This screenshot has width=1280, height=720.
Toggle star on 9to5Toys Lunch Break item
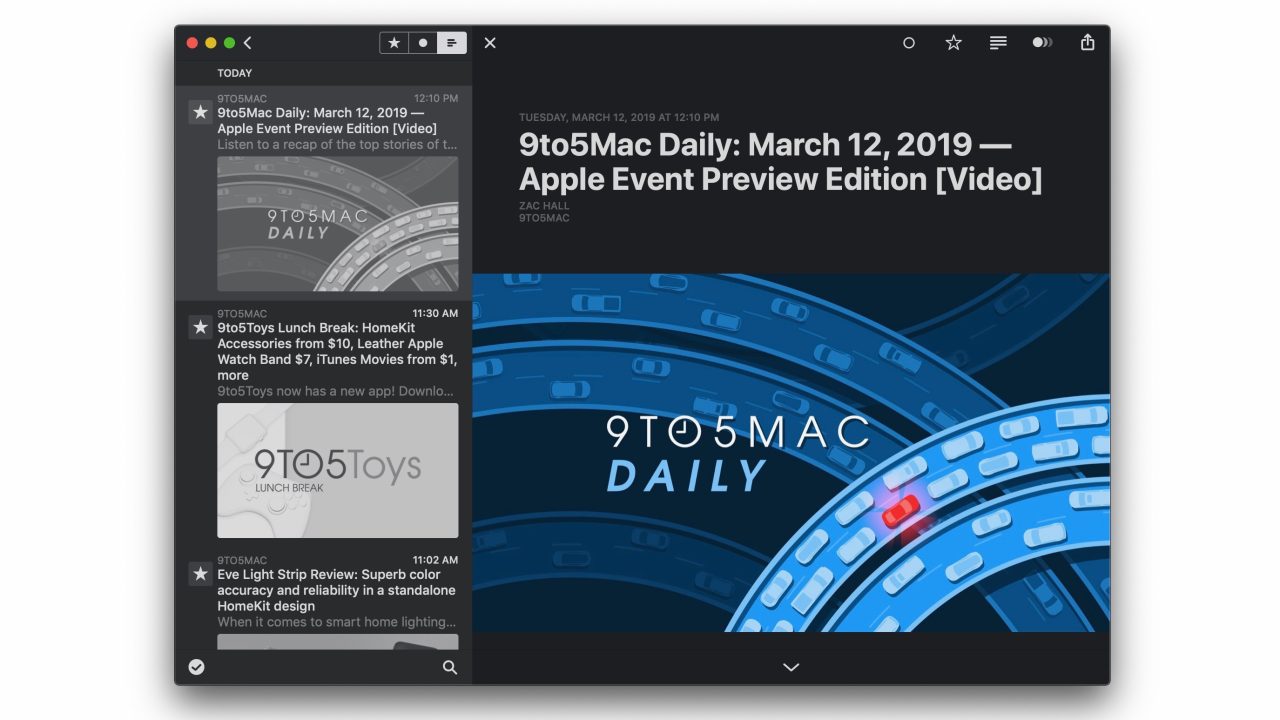point(200,327)
